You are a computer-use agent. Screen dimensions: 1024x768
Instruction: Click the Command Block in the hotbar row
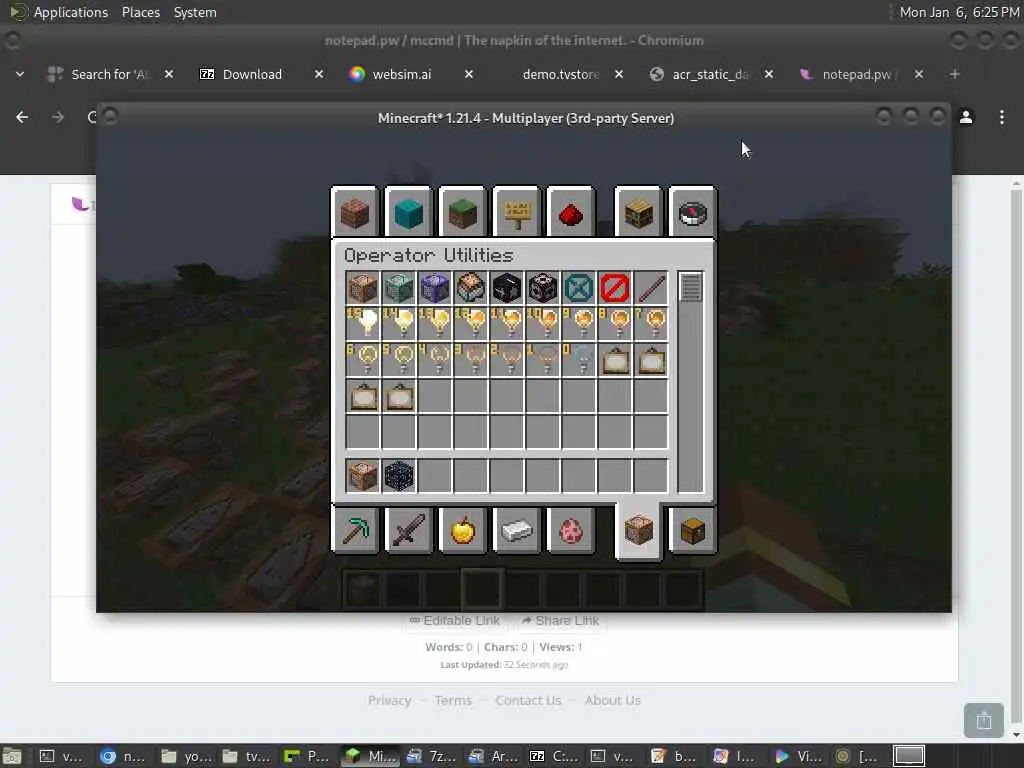(362, 475)
